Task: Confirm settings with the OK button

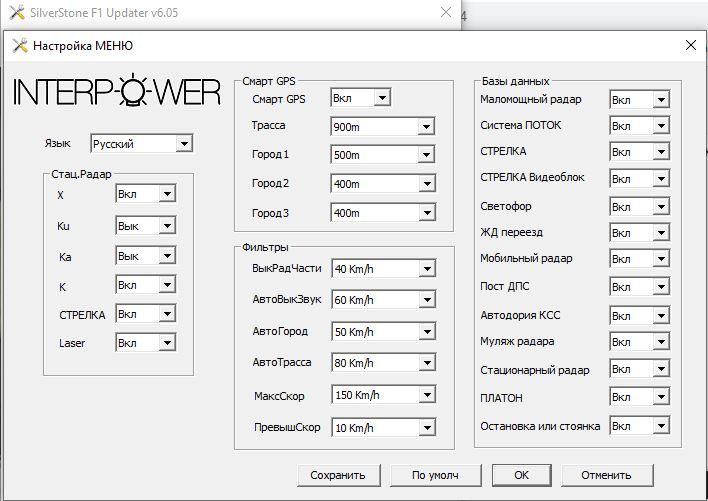Action: 521,475
